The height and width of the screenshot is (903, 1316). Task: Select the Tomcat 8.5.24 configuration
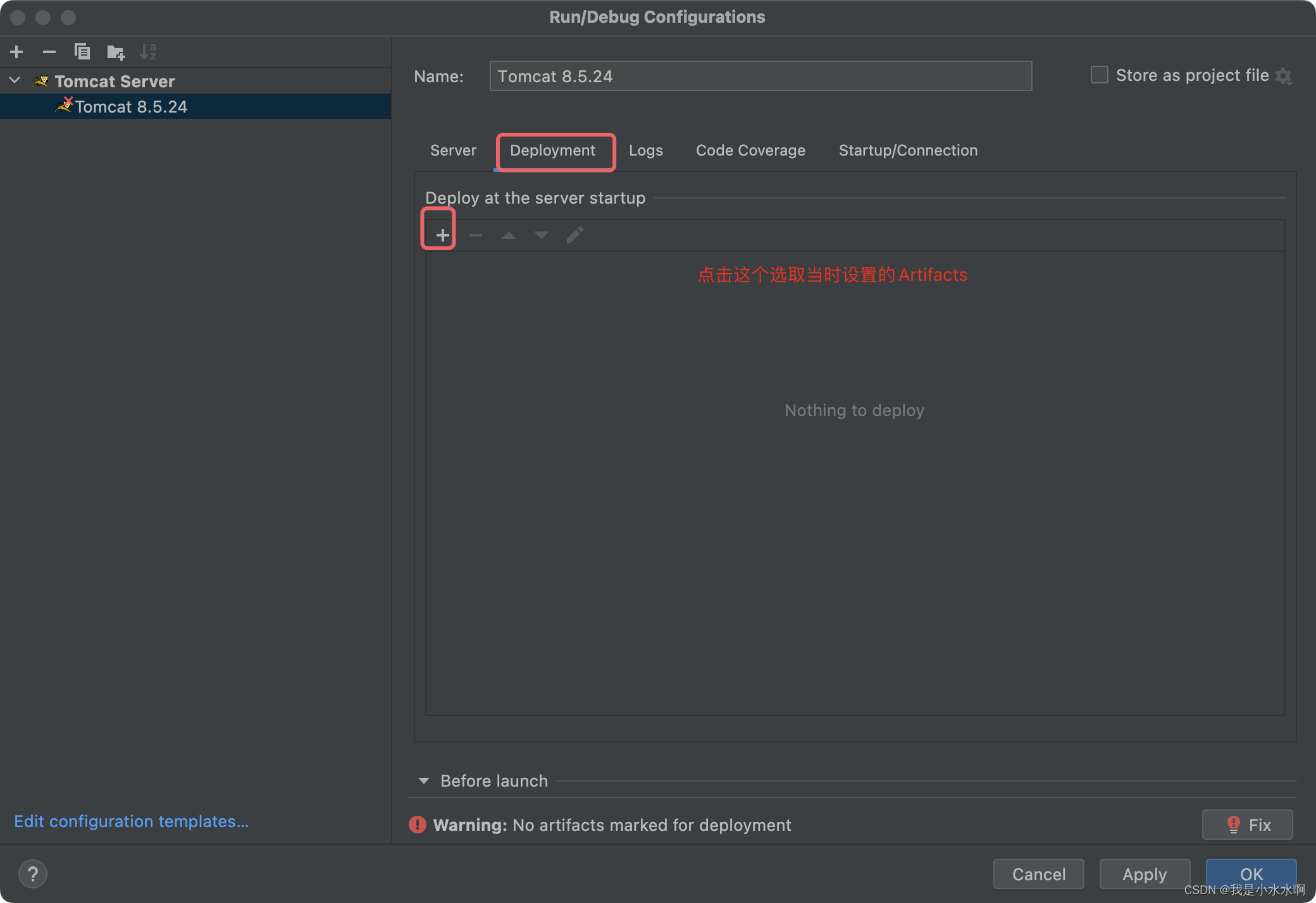[x=196, y=106]
